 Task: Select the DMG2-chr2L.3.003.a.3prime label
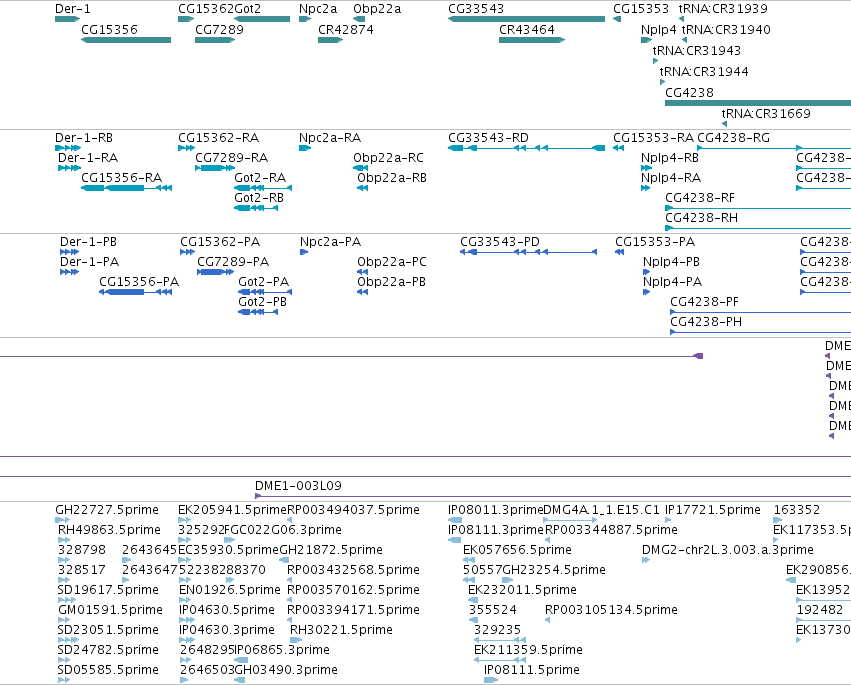pos(728,550)
